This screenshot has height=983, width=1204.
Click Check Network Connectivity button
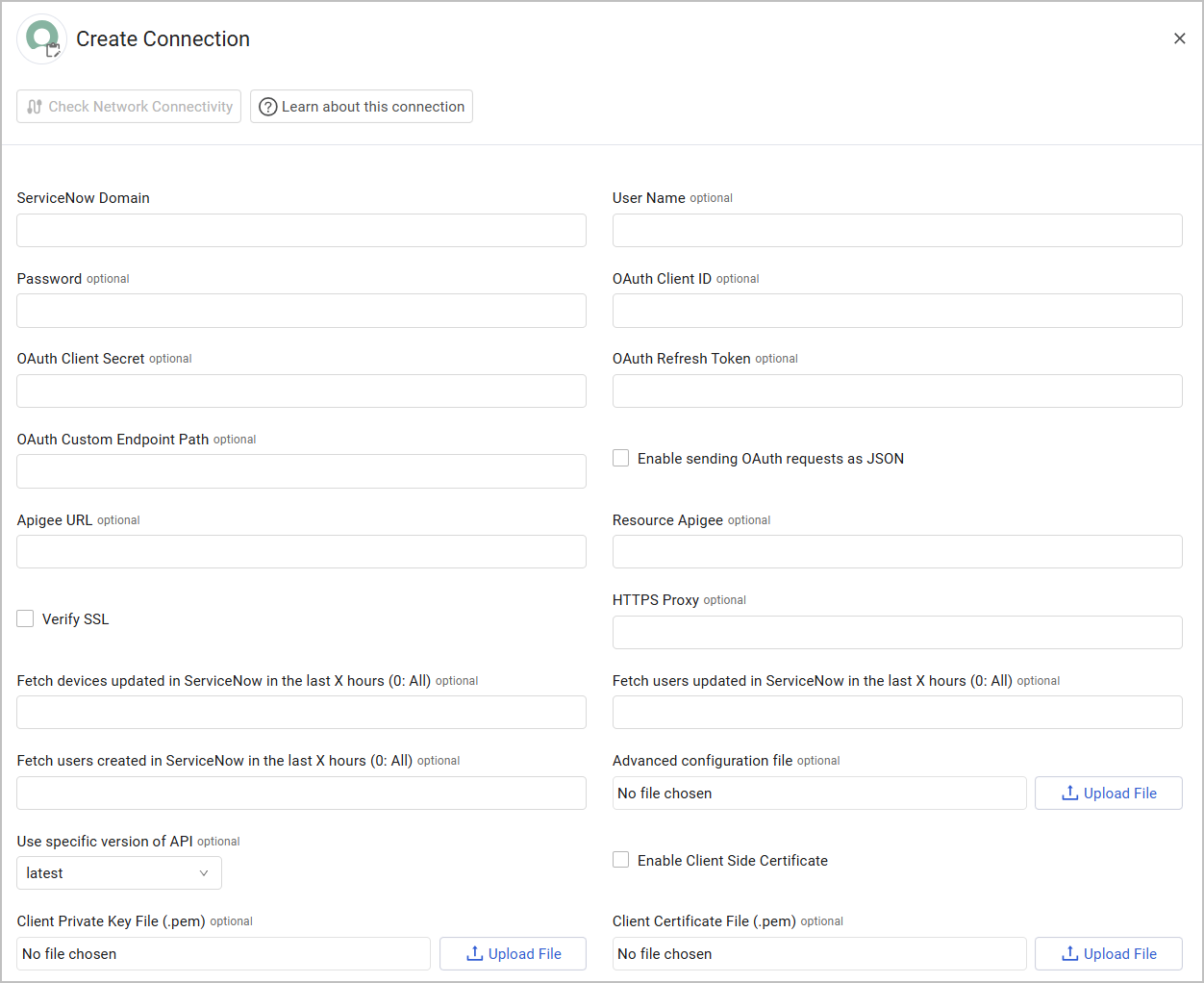pyautogui.click(x=129, y=107)
